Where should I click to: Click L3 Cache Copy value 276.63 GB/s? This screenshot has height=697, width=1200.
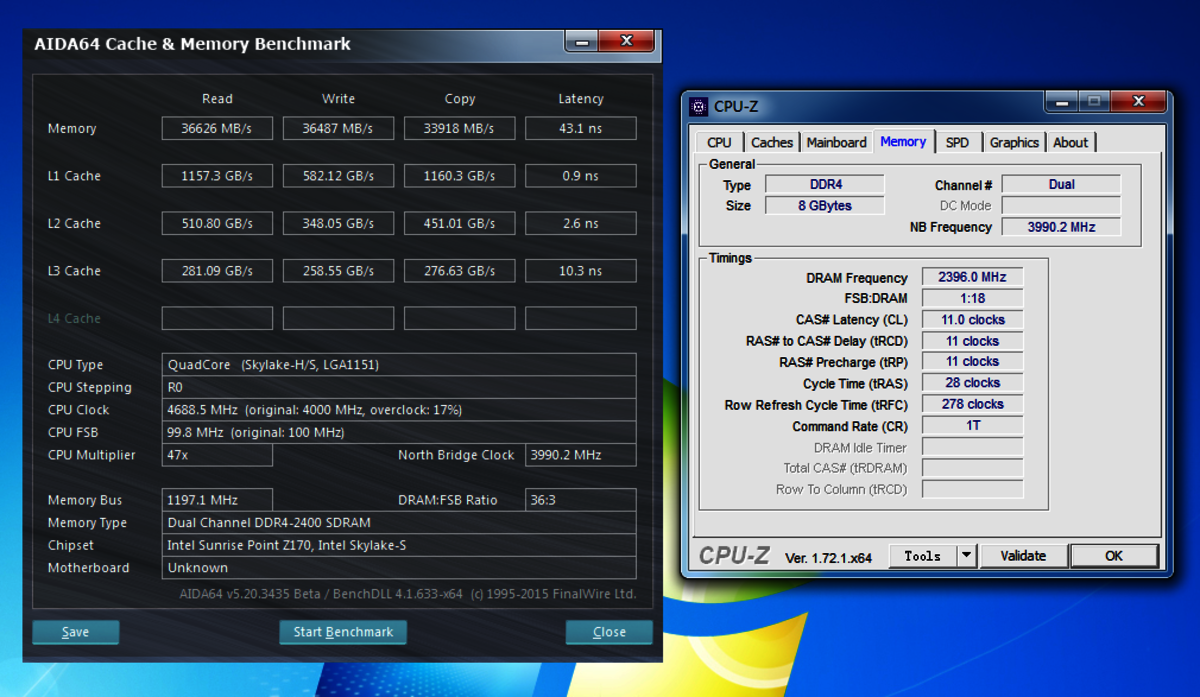pos(460,271)
